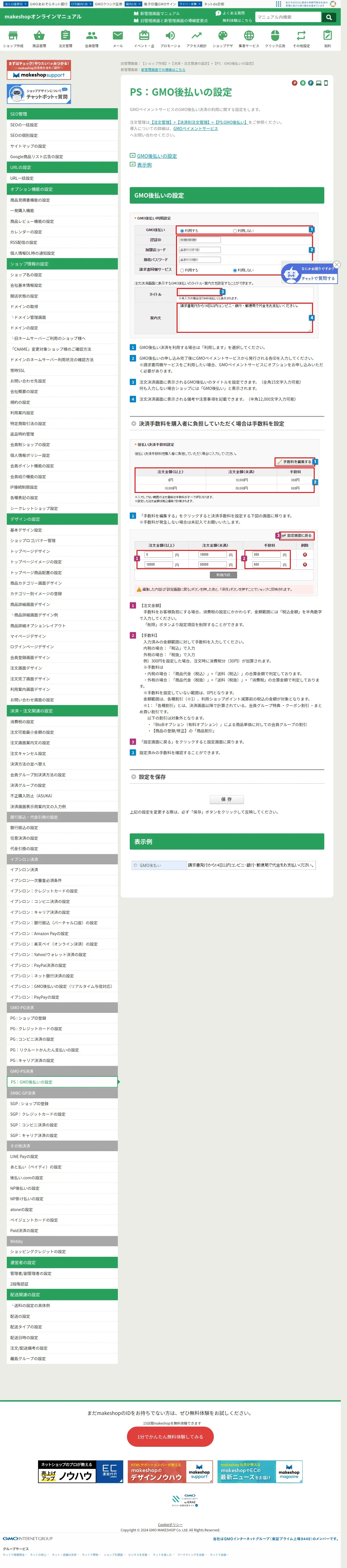Click the blue F plan badge
Viewport: 347px width, 1568px height.
pos(310,83)
